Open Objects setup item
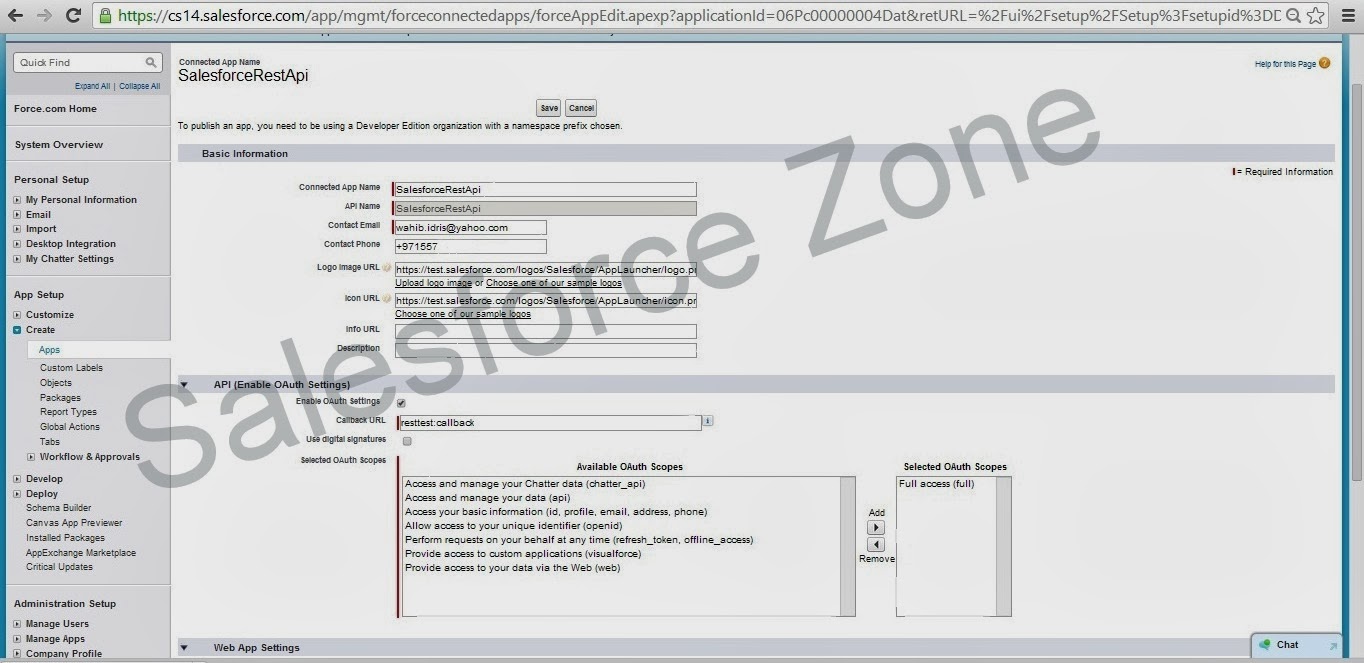 [x=56, y=383]
